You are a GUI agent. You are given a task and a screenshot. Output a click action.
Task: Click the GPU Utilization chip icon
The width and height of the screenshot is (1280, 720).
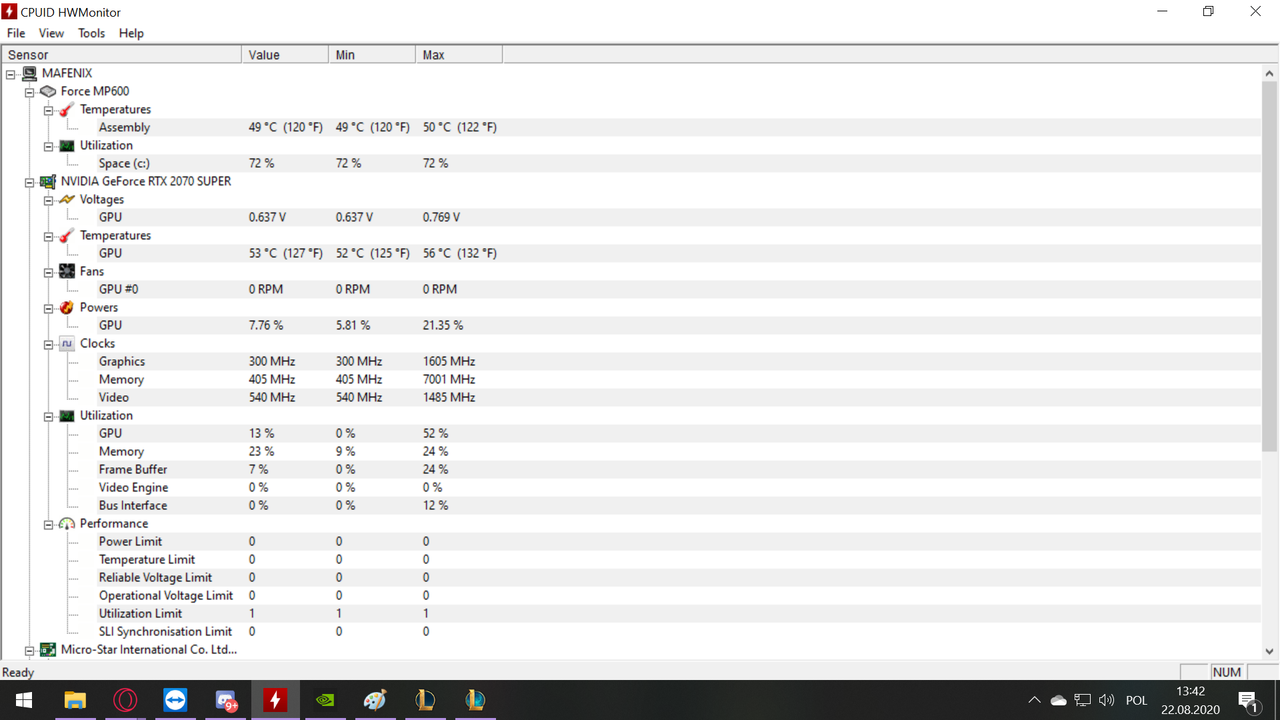click(x=66, y=415)
